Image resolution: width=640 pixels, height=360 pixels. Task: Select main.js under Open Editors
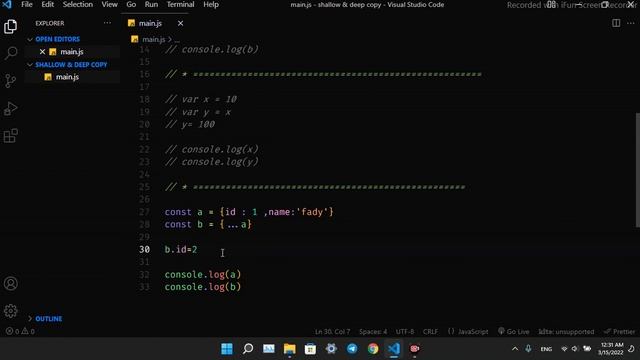click(72, 52)
